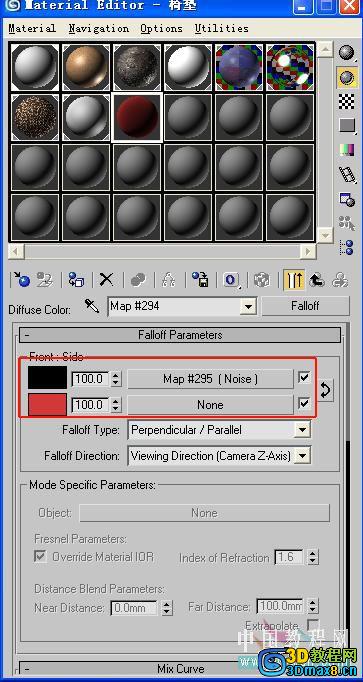Open the Options menu

click(x=161, y=29)
